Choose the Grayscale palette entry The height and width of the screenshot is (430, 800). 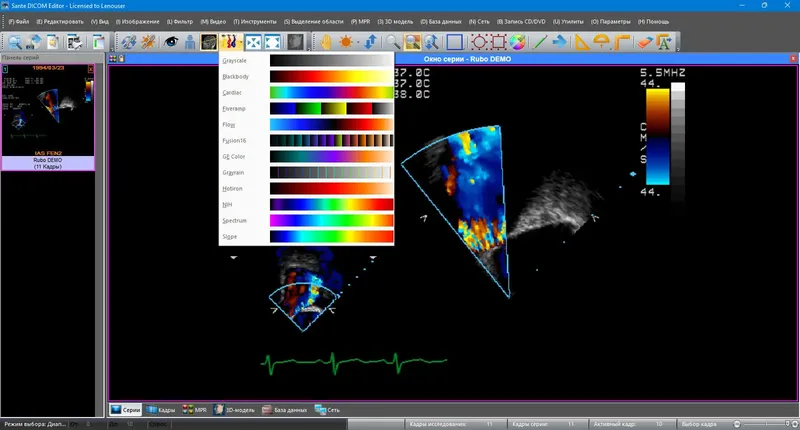tap(307, 61)
